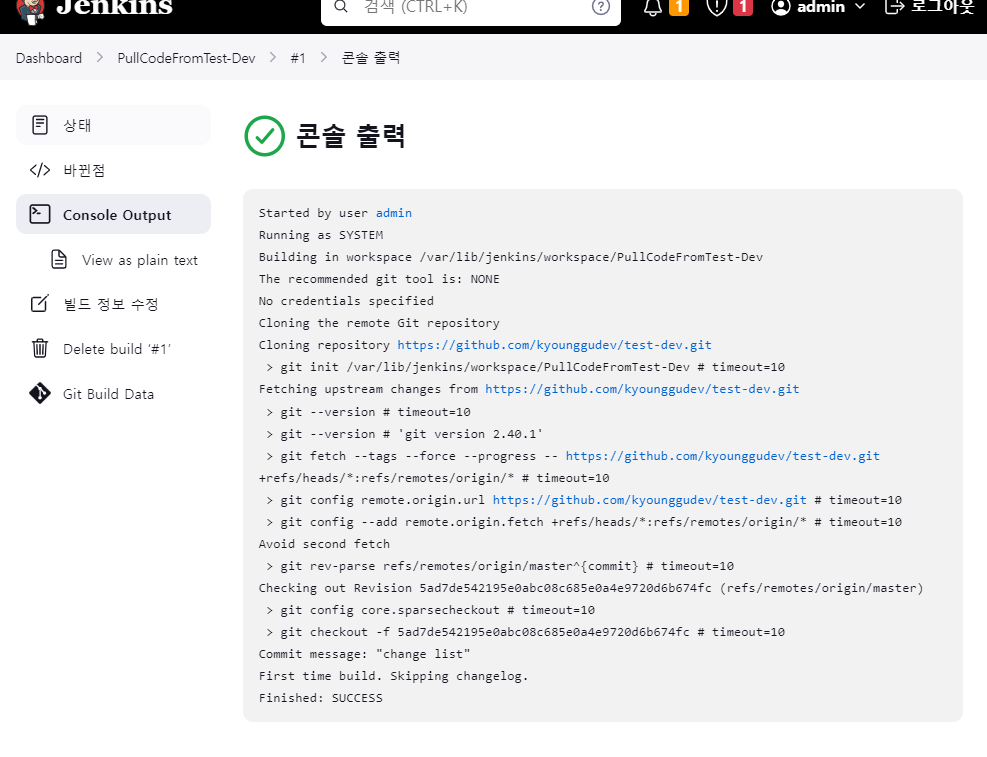Click the Finished: SUCCESS line
Screen dimensions: 987x757
320,698
